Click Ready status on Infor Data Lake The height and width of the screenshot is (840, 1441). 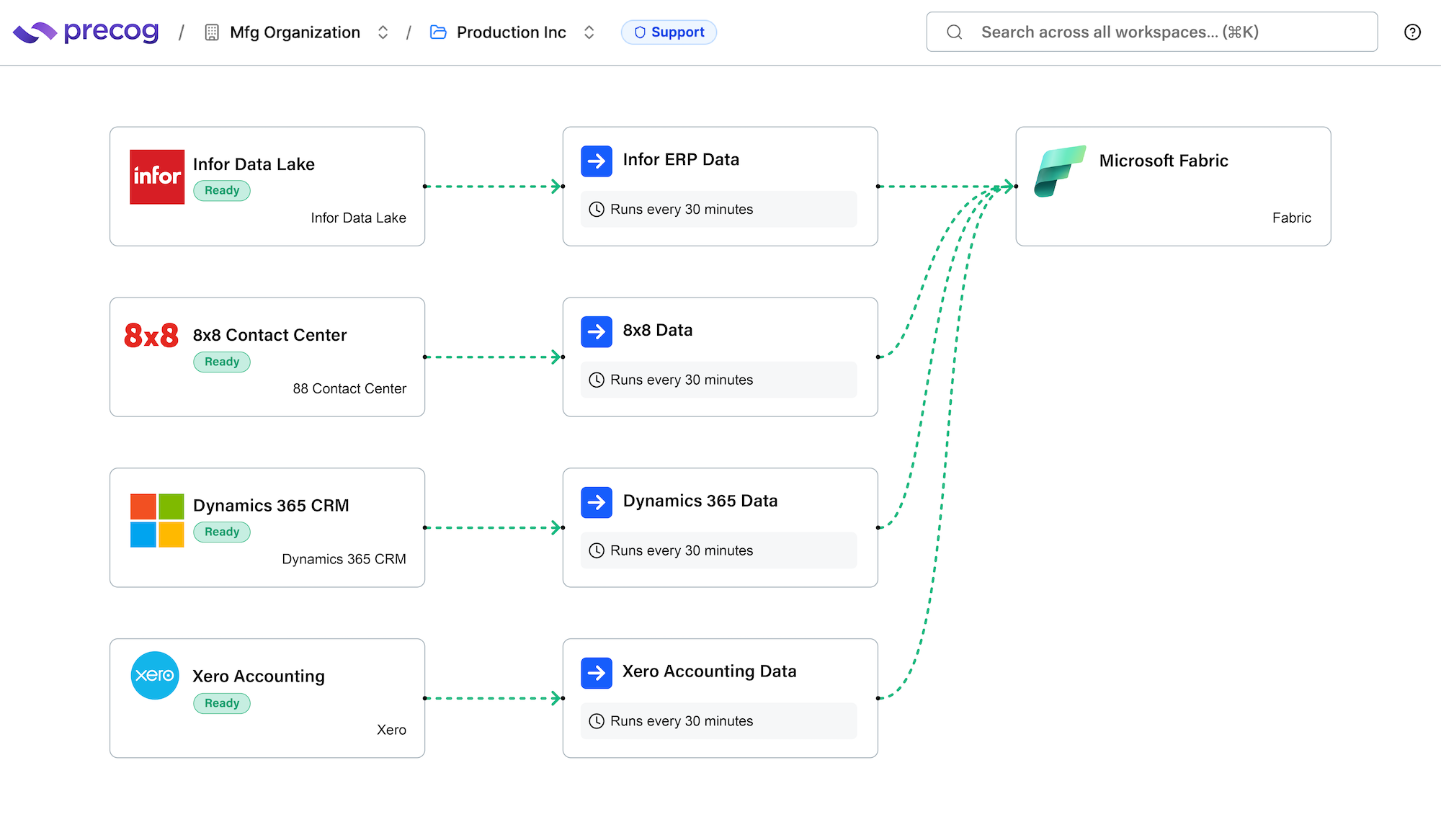pyautogui.click(x=222, y=191)
